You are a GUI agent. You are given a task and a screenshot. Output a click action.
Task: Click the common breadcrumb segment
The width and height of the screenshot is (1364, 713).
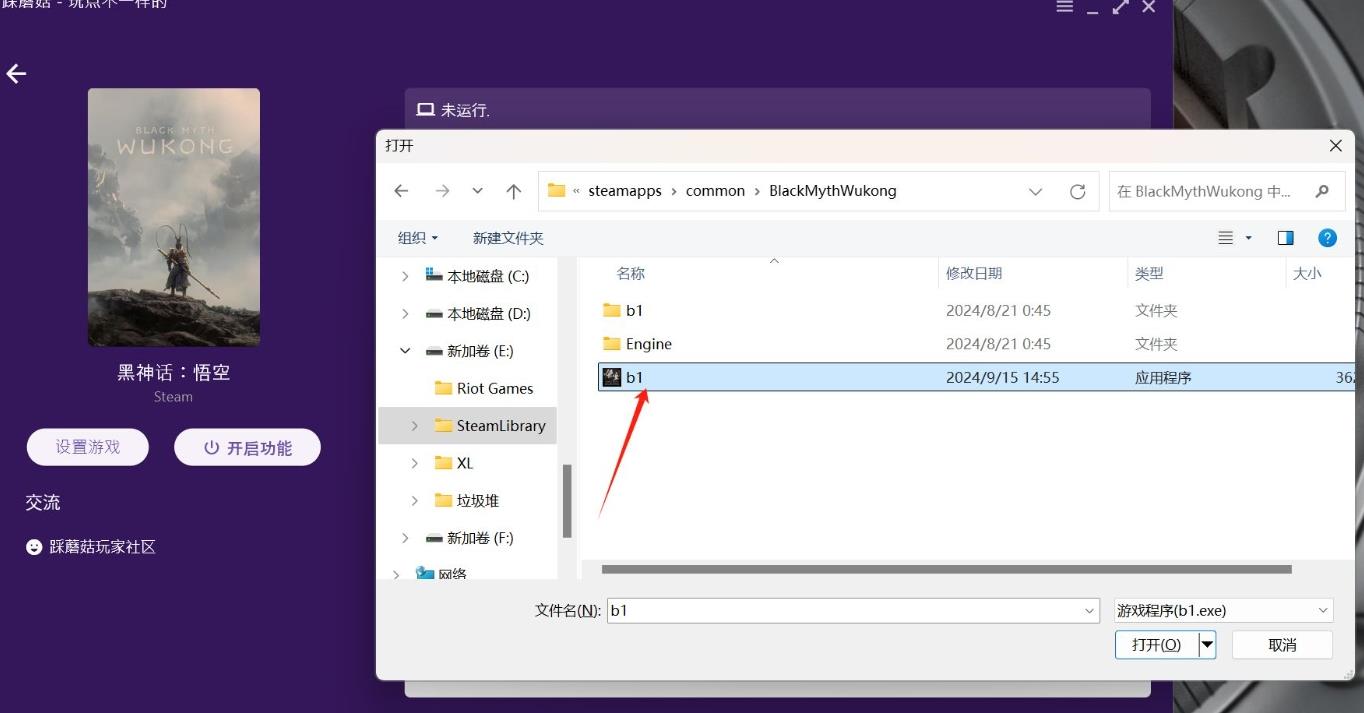pyautogui.click(x=715, y=191)
